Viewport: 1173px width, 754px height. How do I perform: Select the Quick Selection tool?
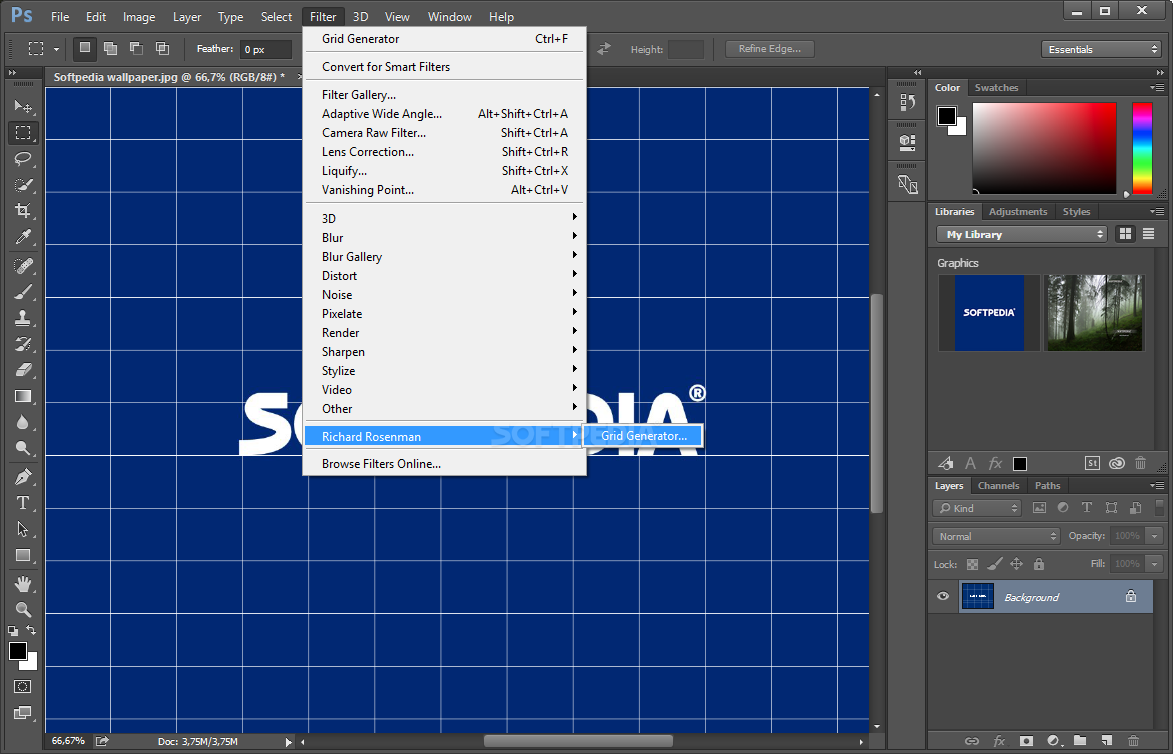click(x=23, y=184)
